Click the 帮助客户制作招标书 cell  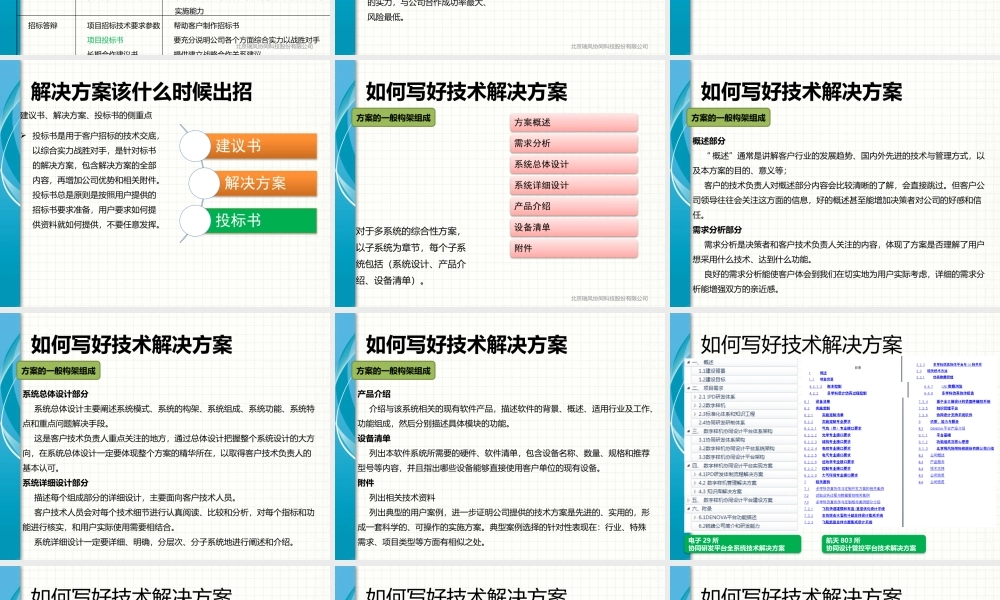click(207, 26)
